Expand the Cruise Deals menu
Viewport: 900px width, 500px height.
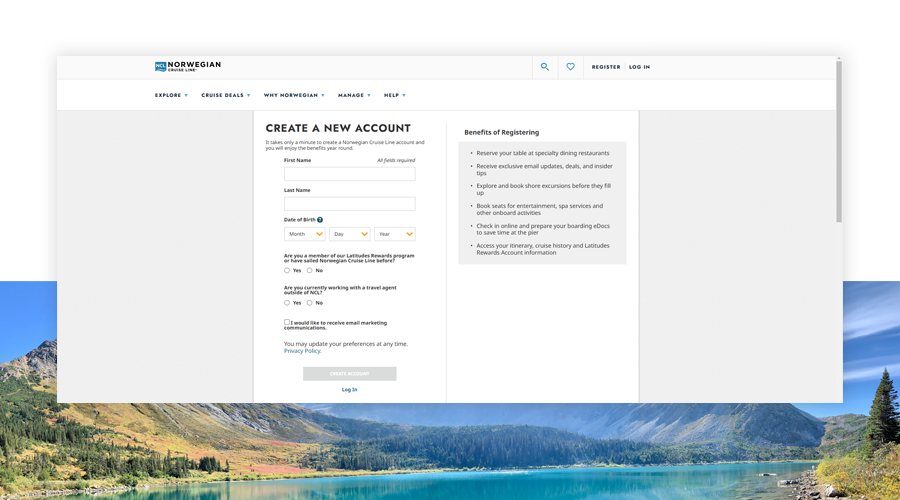[226, 95]
